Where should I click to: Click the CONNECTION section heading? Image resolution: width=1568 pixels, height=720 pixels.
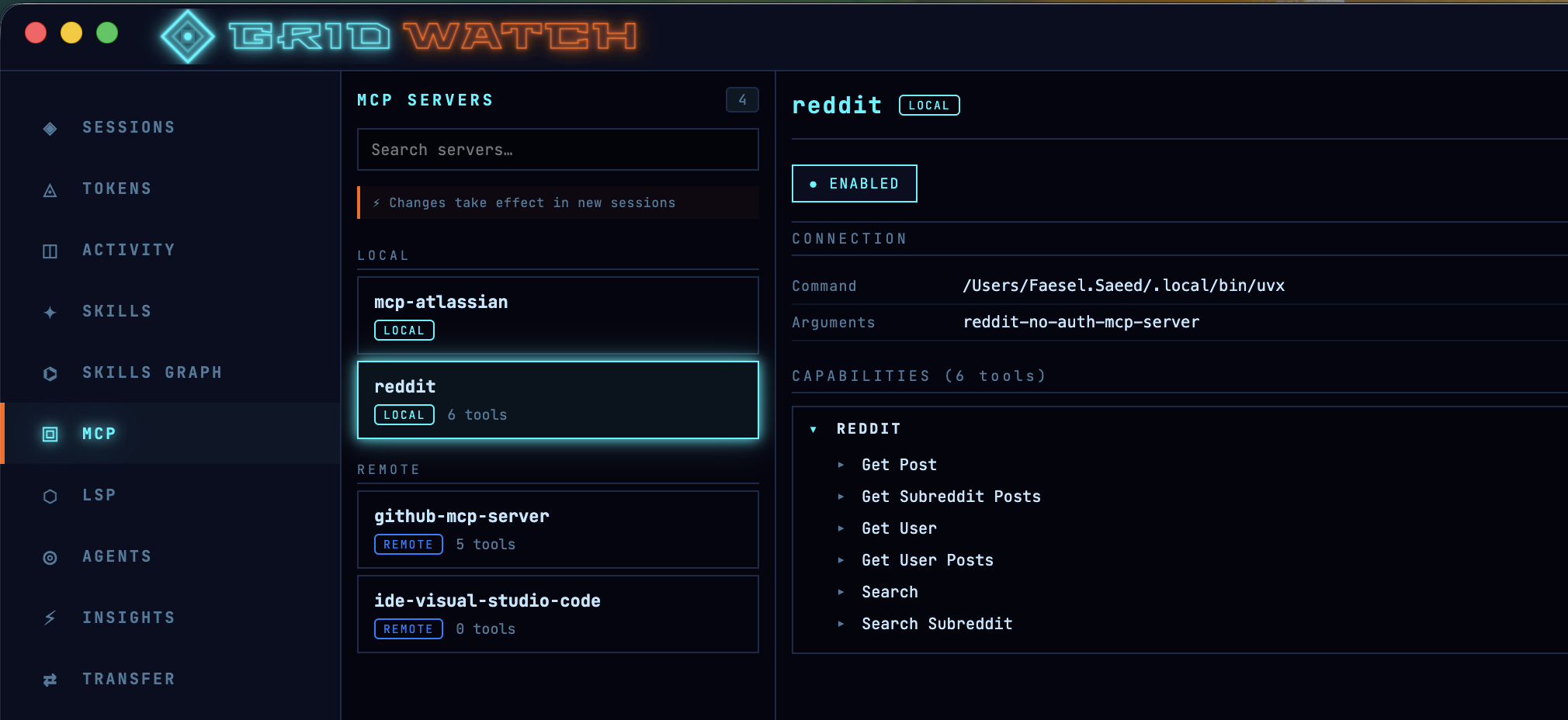click(849, 239)
